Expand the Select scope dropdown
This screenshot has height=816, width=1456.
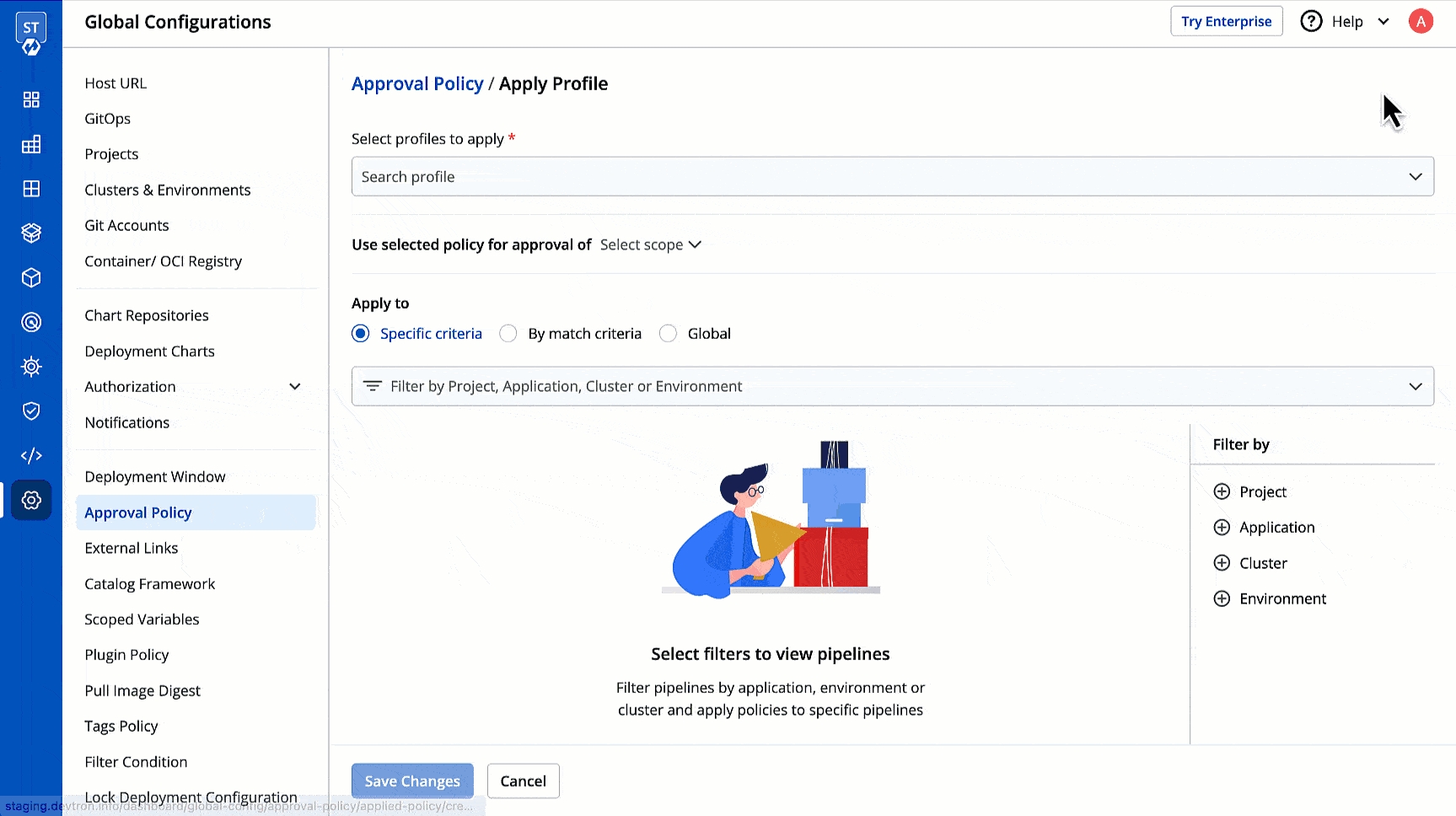[650, 245]
